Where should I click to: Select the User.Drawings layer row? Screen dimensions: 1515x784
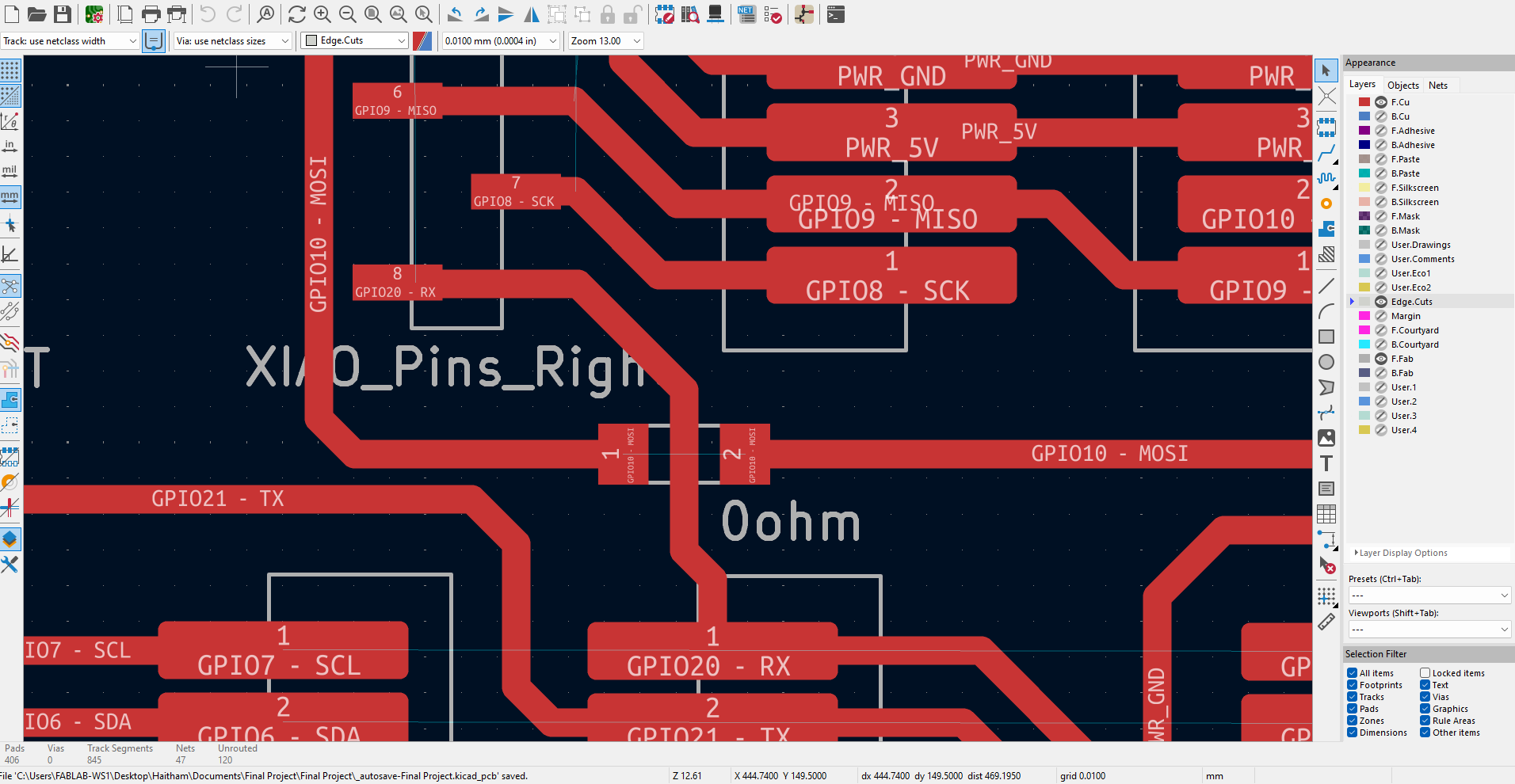1429,245
